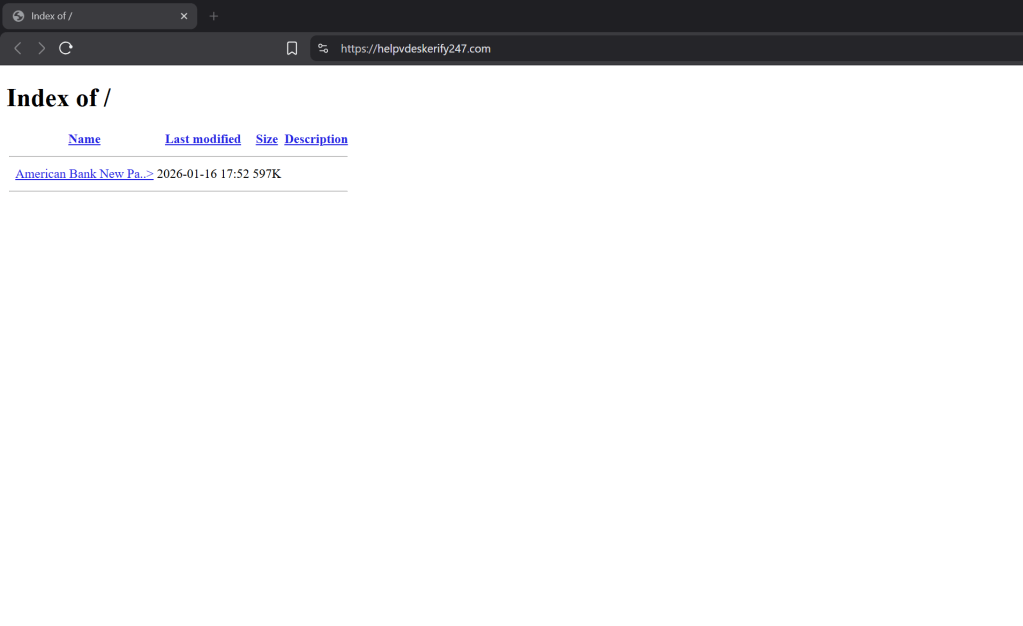This screenshot has width=1023, height=626.
Task: Click the globe favicon on the tab
Action: [x=18, y=16]
